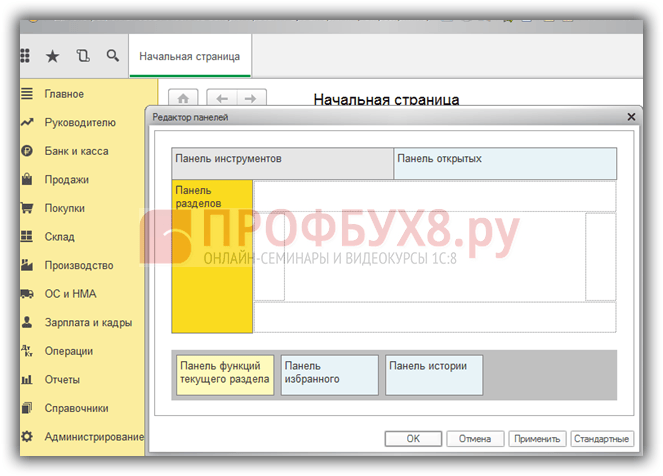Open the Зарплата и кадры section
The width and height of the screenshot is (663, 476).
pyautogui.click(x=88, y=322)
